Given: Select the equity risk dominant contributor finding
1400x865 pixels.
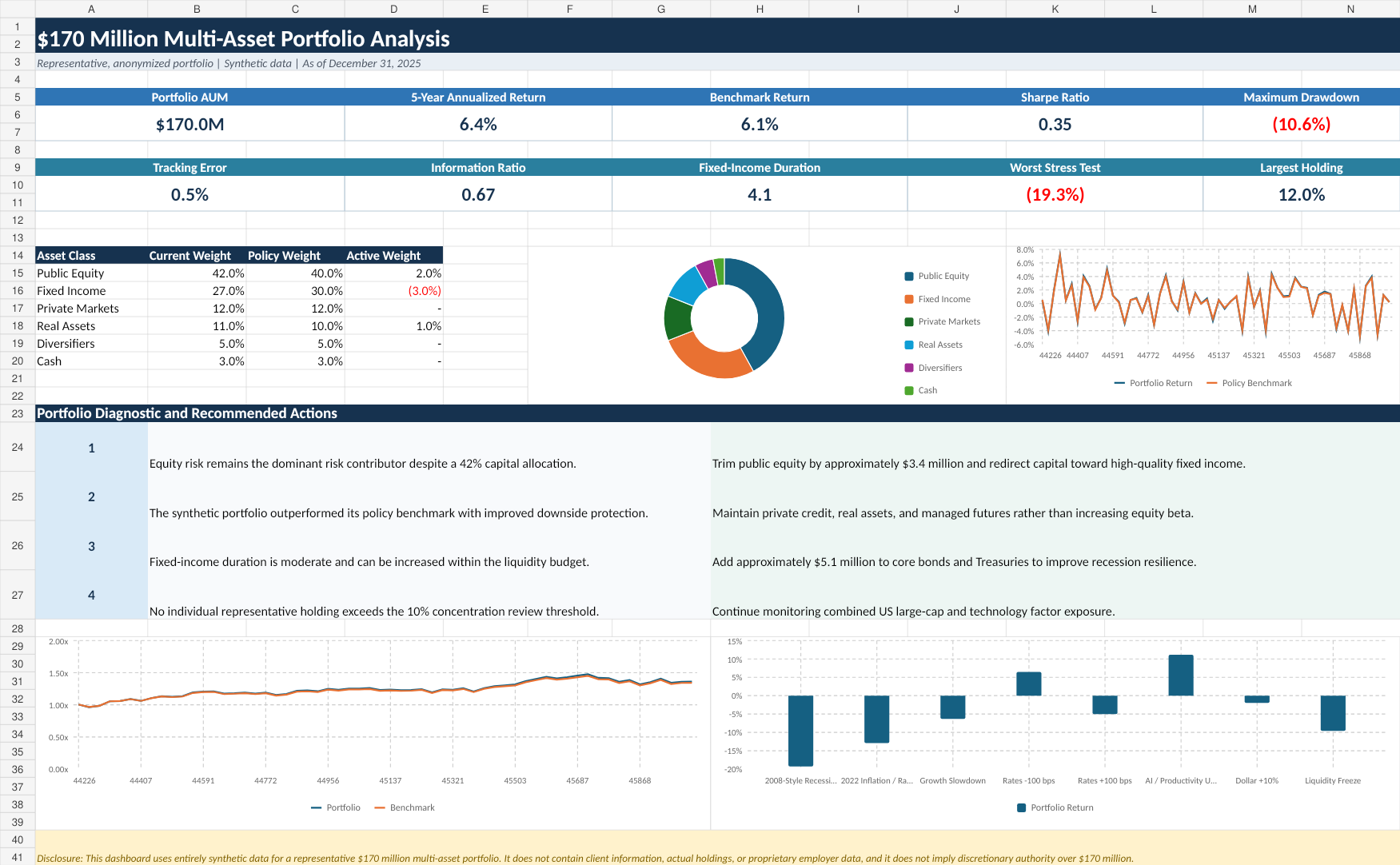Looking at the screenshot, I should 429,448.
